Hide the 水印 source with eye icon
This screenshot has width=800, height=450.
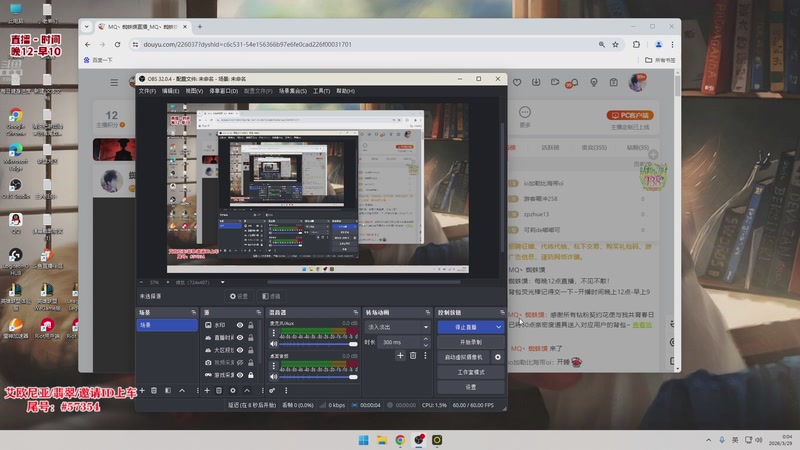(x=240, y=325)
